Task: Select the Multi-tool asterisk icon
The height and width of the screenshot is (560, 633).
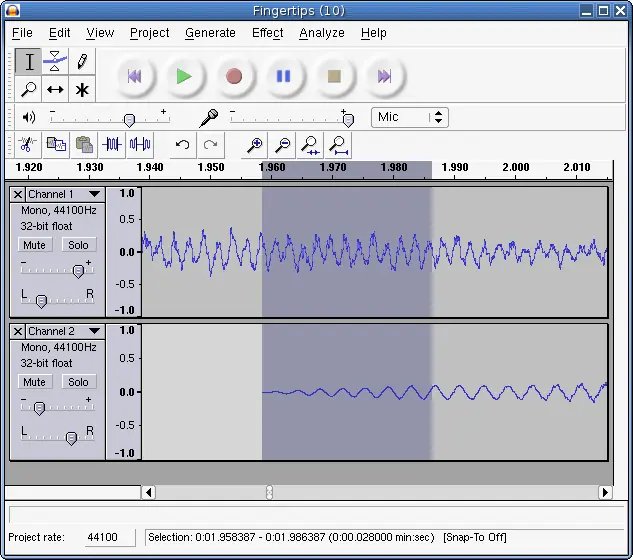Action: point(82,89)
